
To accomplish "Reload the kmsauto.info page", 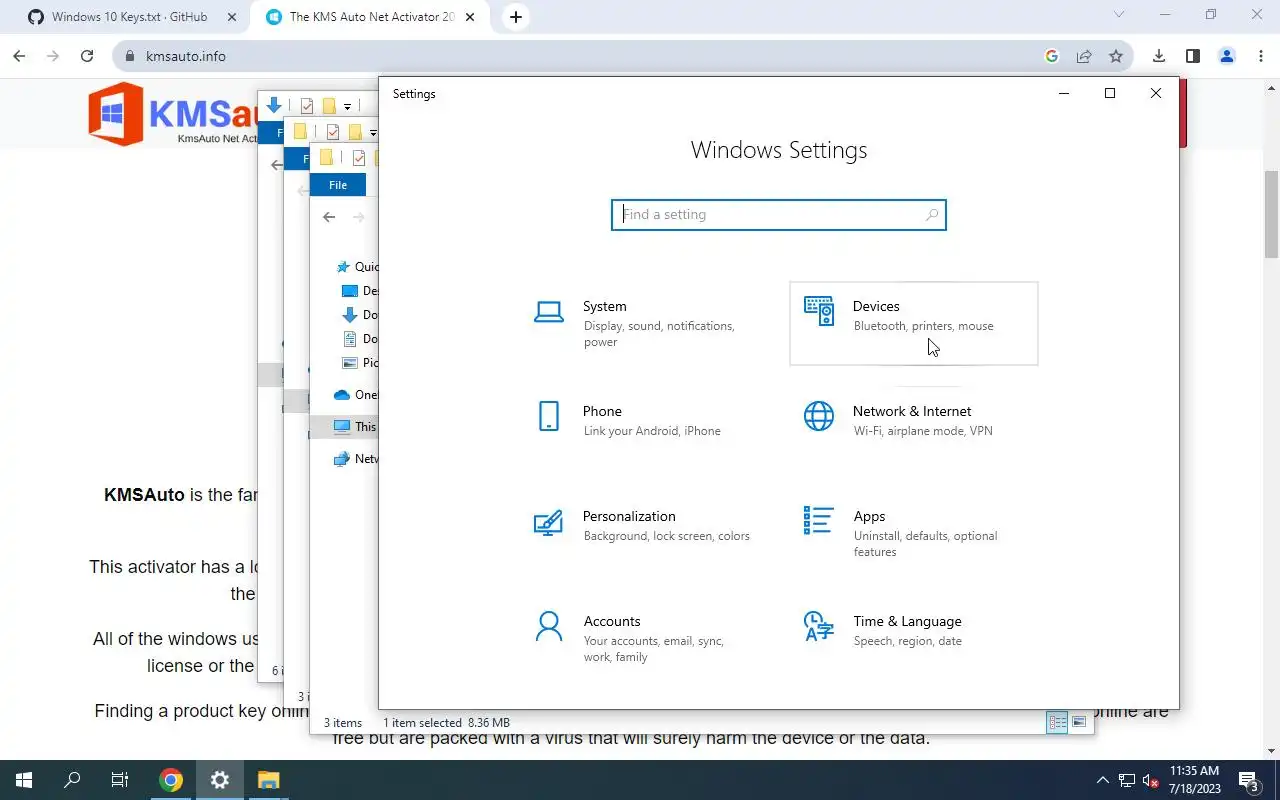I will [x=87, y=56].
